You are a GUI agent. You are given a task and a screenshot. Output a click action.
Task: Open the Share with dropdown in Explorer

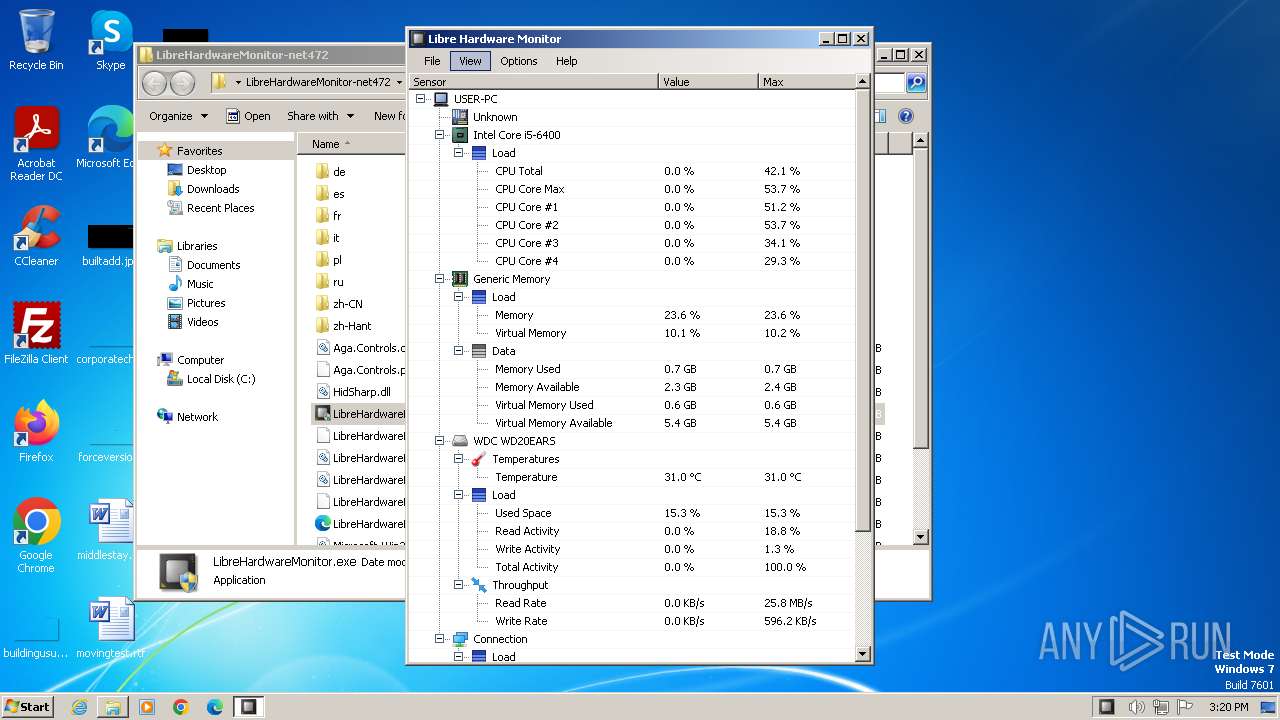pos(320,116)
